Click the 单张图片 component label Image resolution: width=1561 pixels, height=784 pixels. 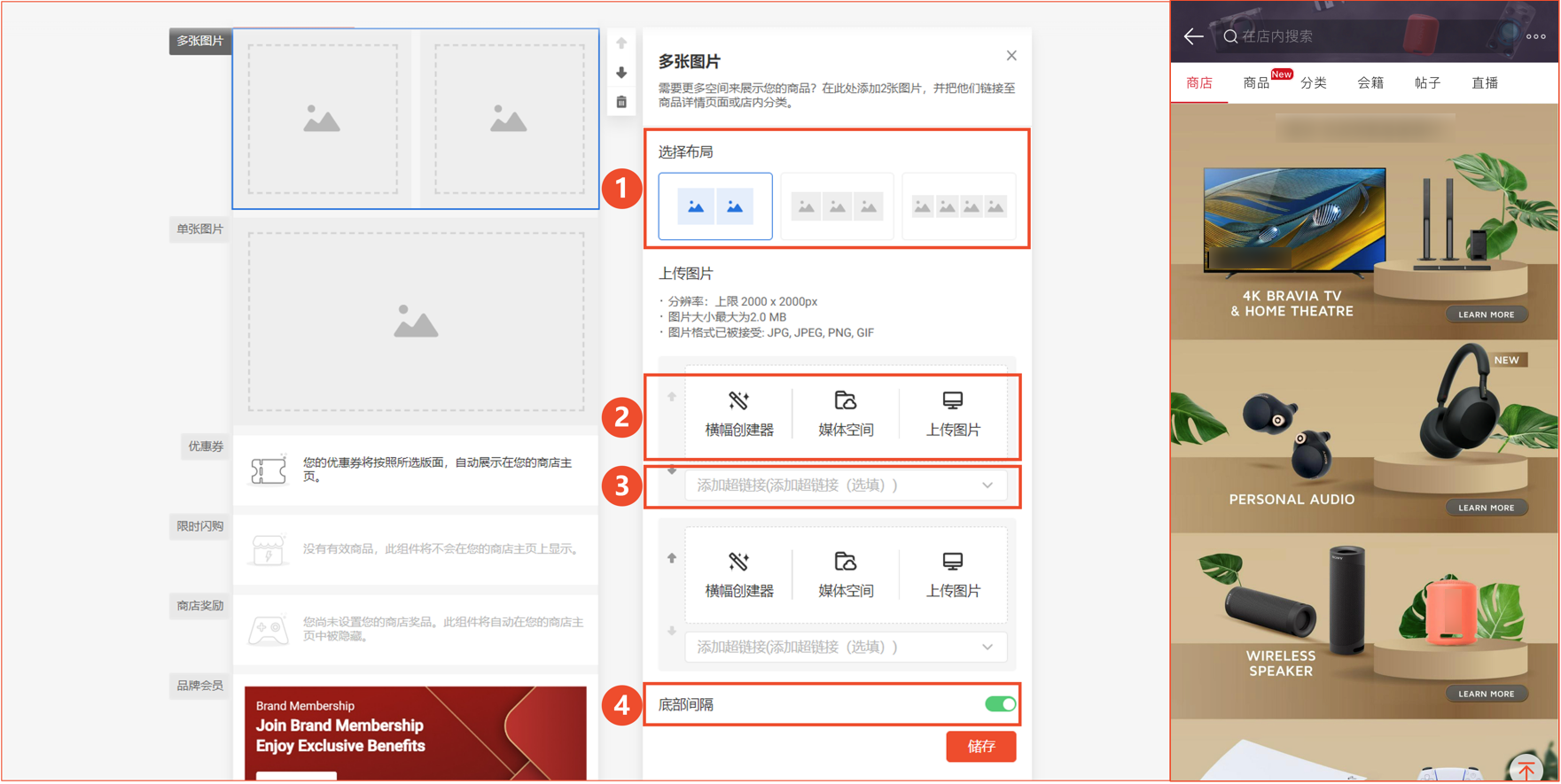(x=200, y=229)
